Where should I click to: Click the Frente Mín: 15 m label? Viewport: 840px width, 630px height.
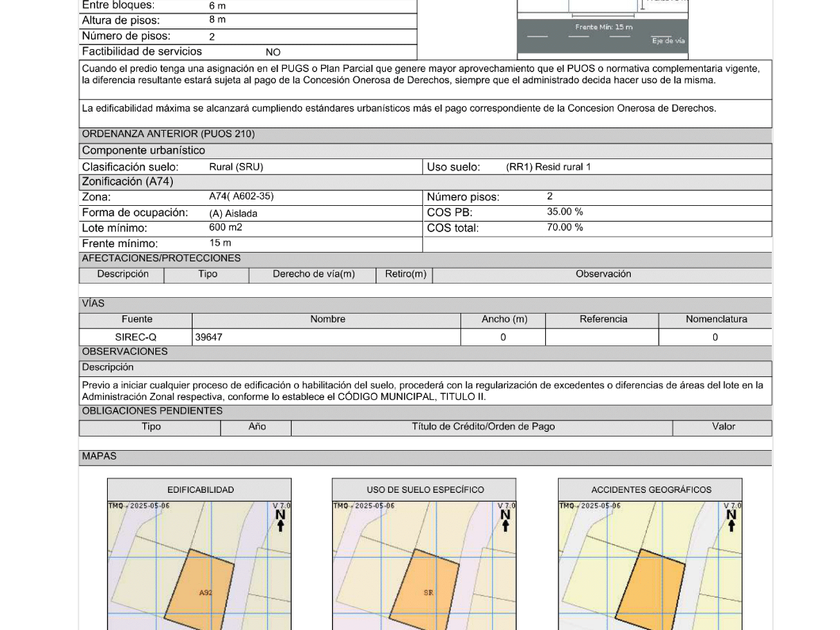click(603, 28)
